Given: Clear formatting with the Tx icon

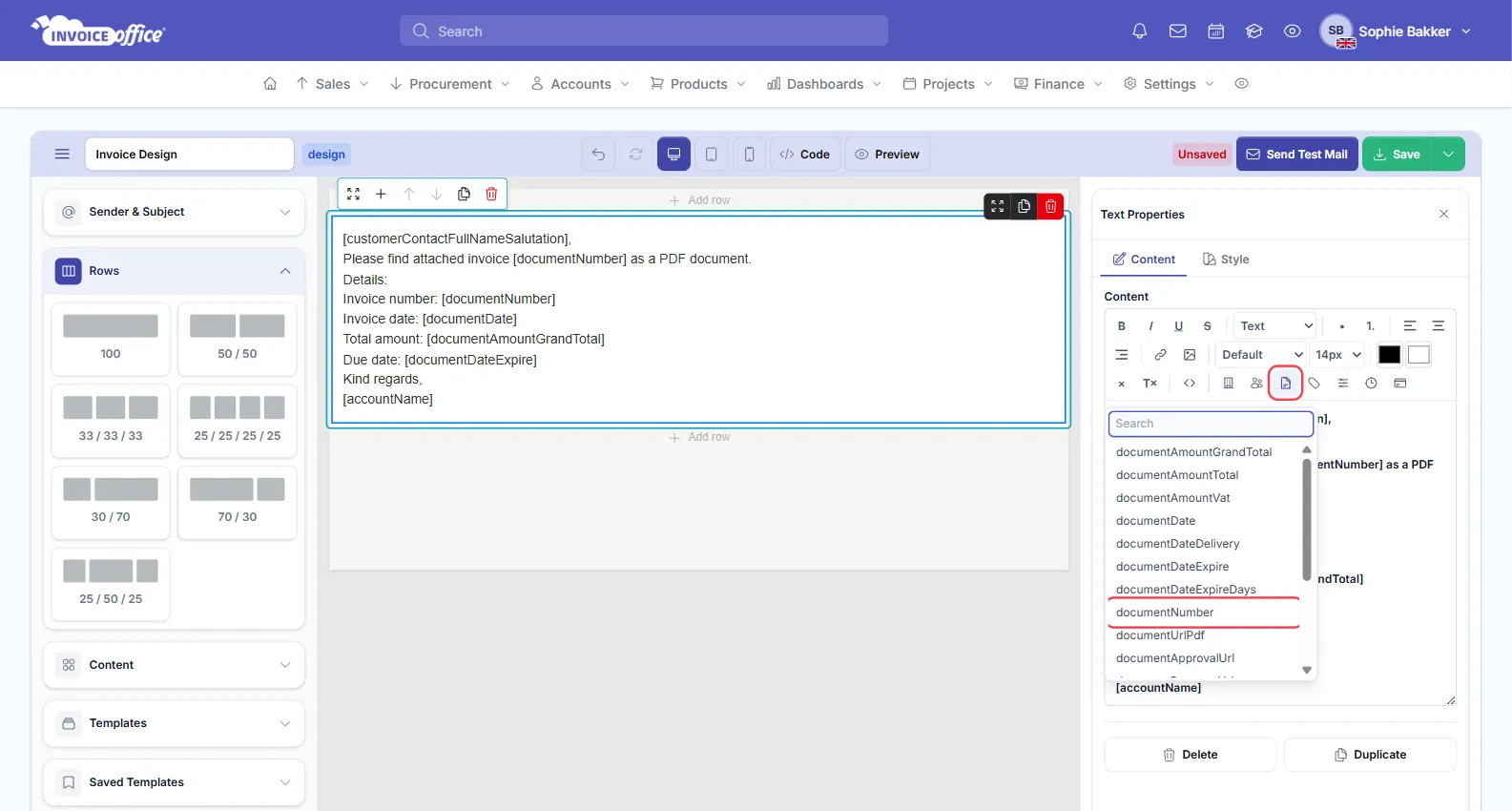Looking at the screenshot, I should click(x=1150, y=384).
